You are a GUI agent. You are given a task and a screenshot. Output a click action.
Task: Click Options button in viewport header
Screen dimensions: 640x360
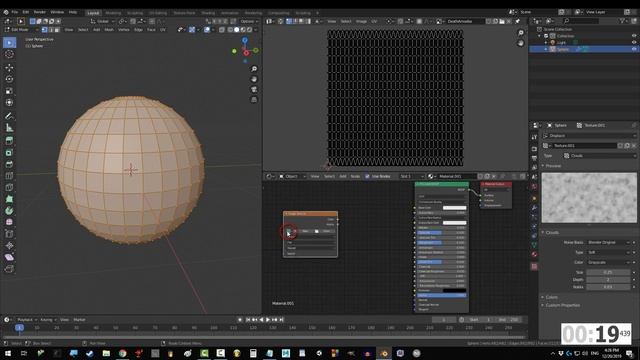[x=249, y=21]
